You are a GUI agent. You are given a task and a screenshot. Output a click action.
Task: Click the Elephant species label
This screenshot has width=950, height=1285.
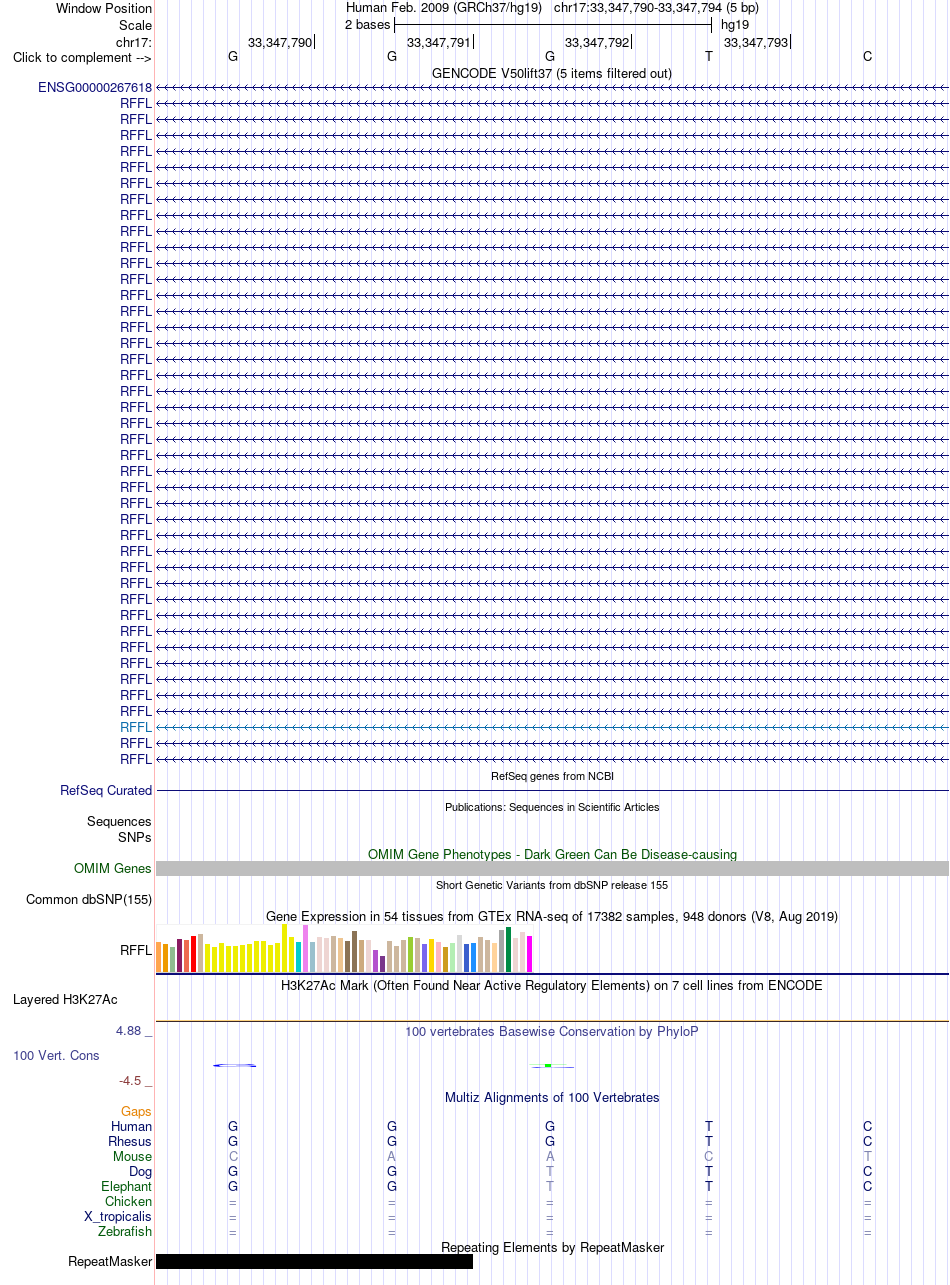click(x=127, y=1186)
